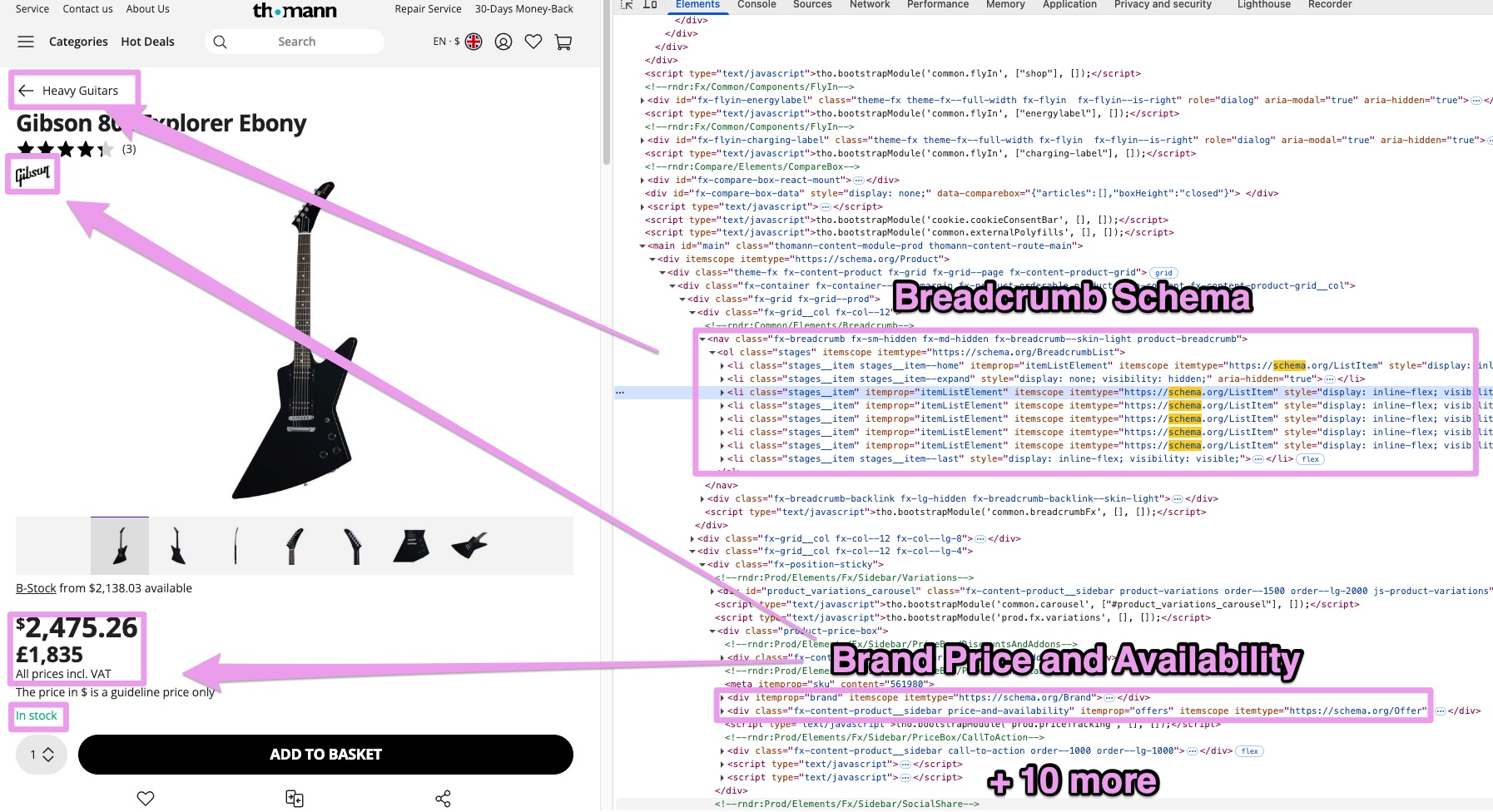Toggle the flex badge after breadcrumb last item
This screenshot has width=1493, height=812.
click(x=1311, y=459)
